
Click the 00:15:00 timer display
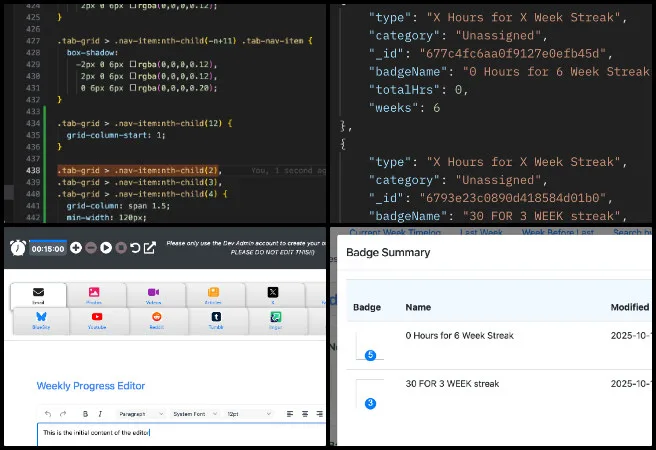click(x=48, y=247)
